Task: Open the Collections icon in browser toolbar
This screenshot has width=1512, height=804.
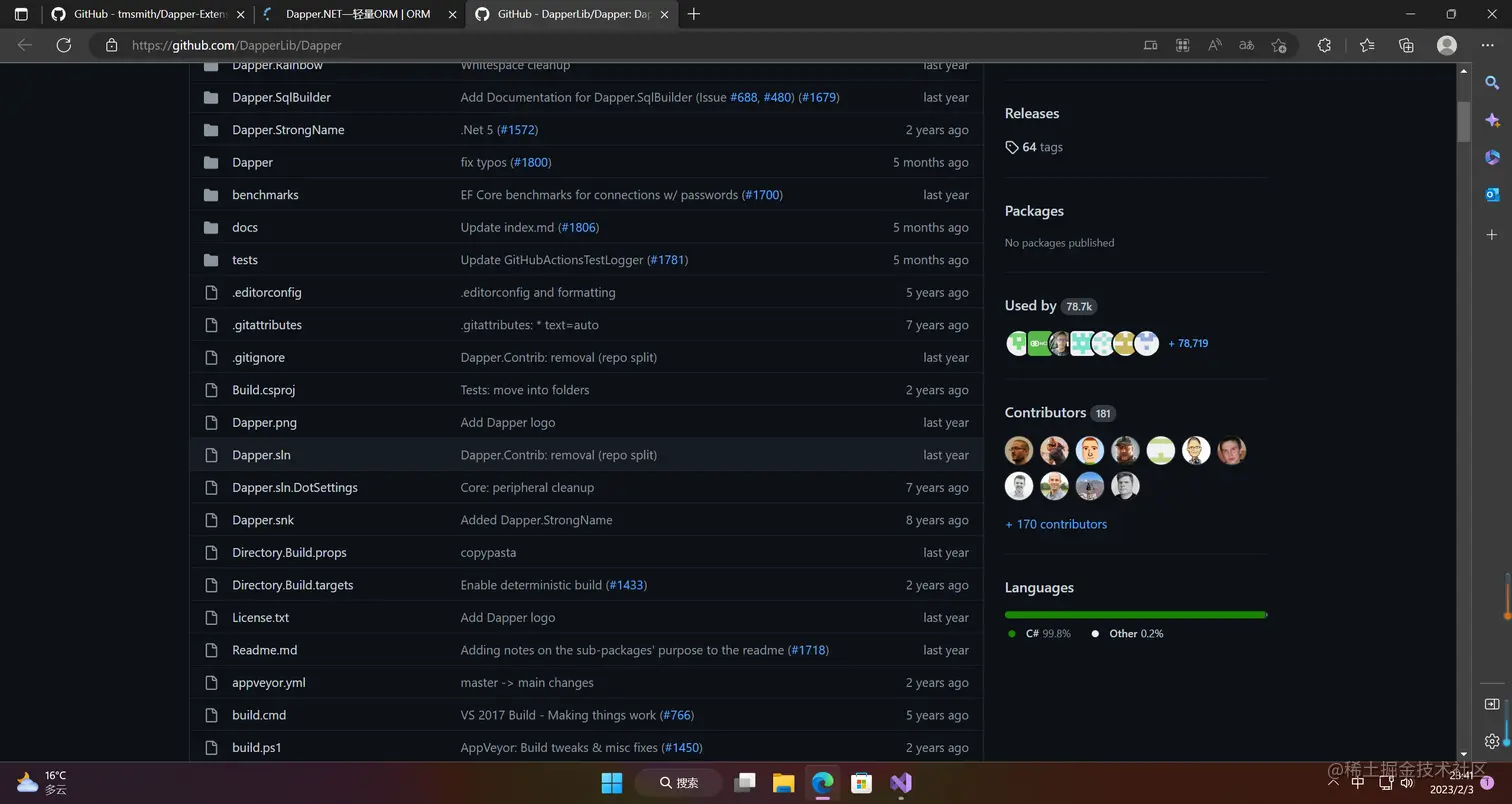Action: tap(1406, 45)
